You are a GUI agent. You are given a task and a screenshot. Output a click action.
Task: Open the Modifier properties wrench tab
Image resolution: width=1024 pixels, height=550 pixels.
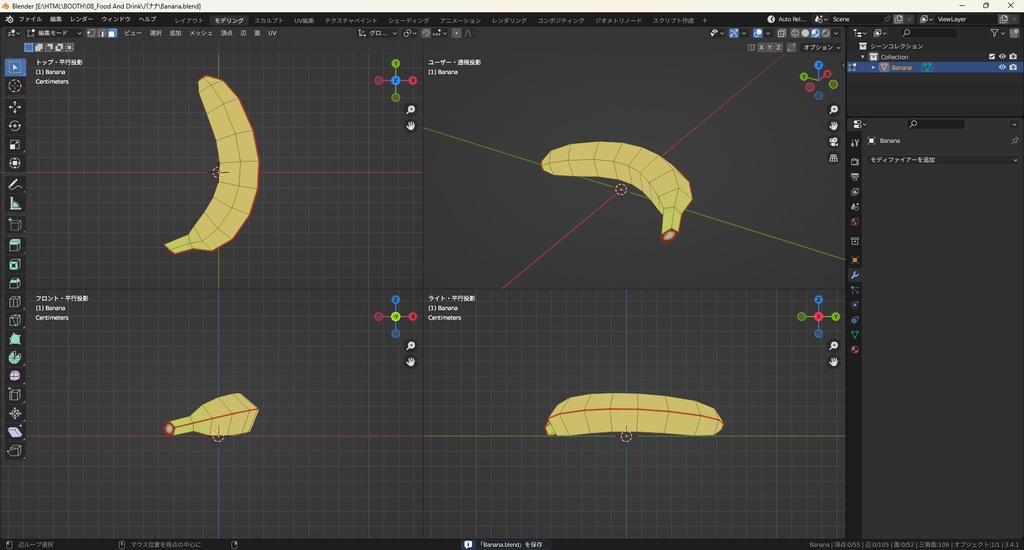click(855, 275)
